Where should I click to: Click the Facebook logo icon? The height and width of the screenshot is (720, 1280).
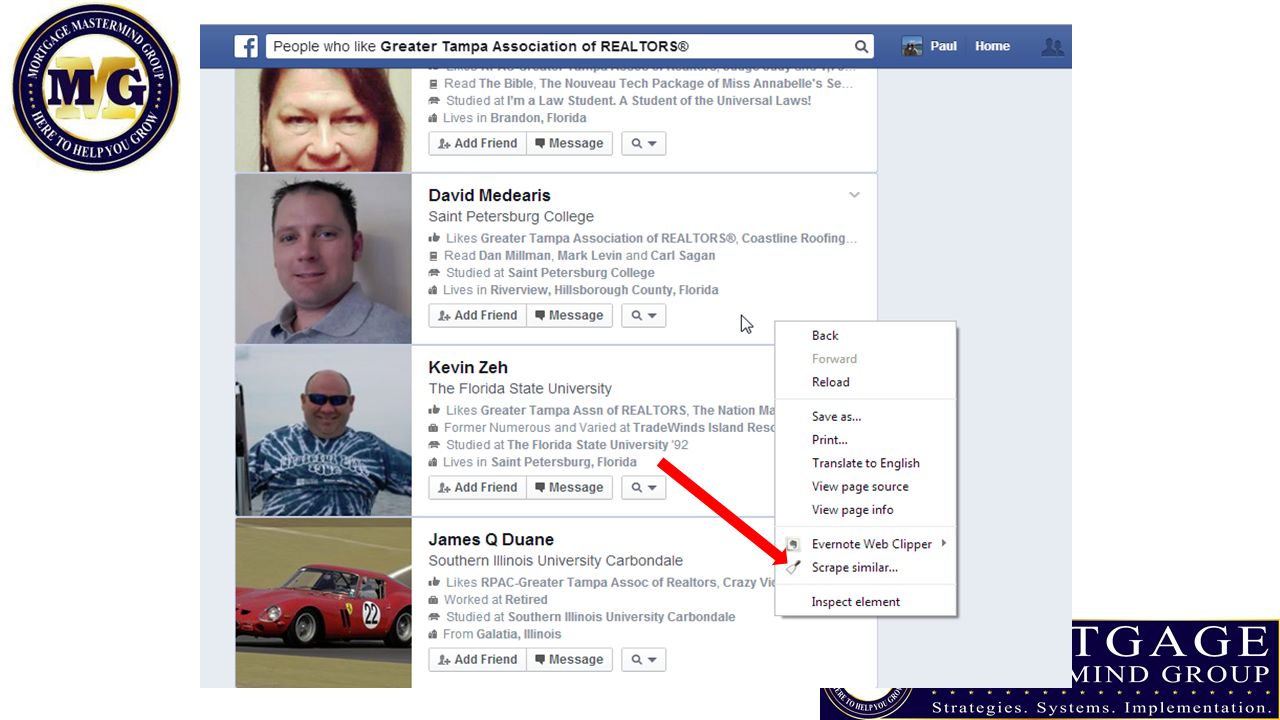coord(246,46)
